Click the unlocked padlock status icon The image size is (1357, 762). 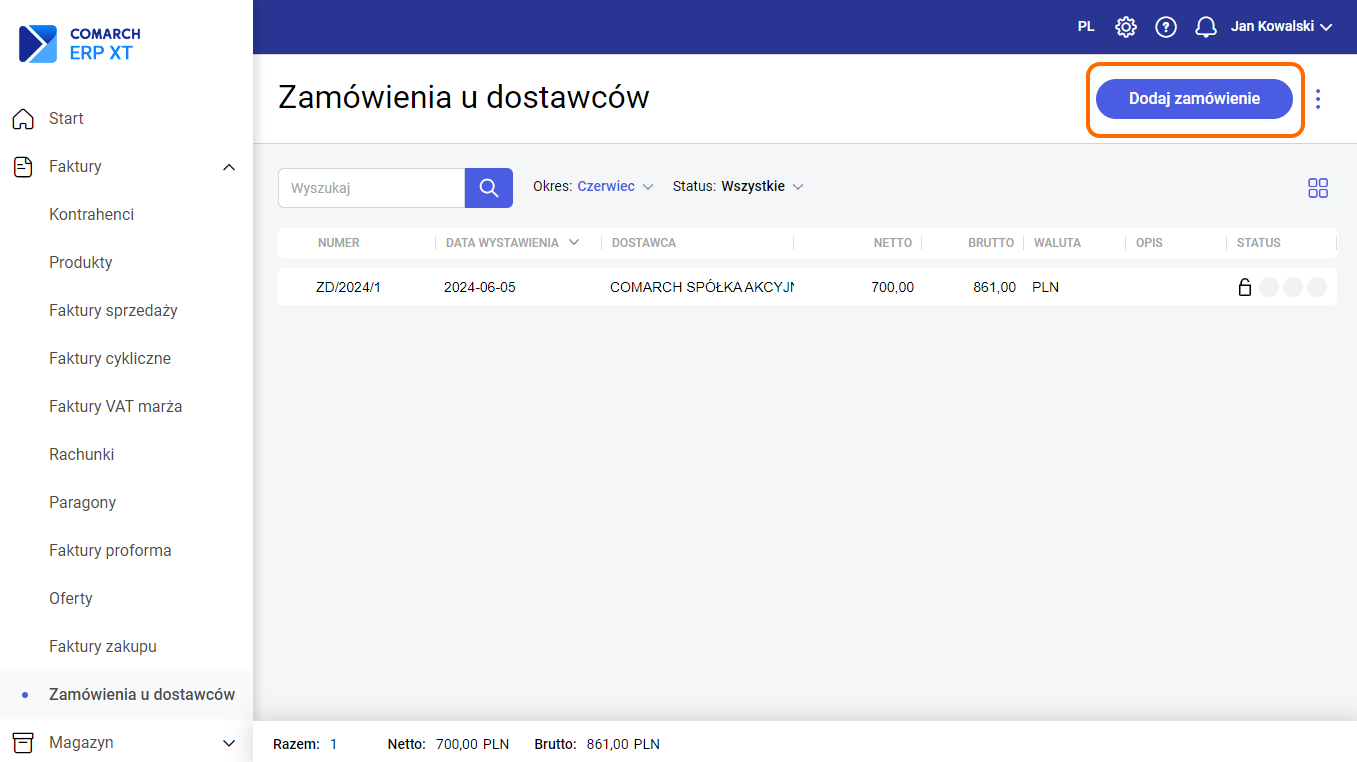(1245, 287)
